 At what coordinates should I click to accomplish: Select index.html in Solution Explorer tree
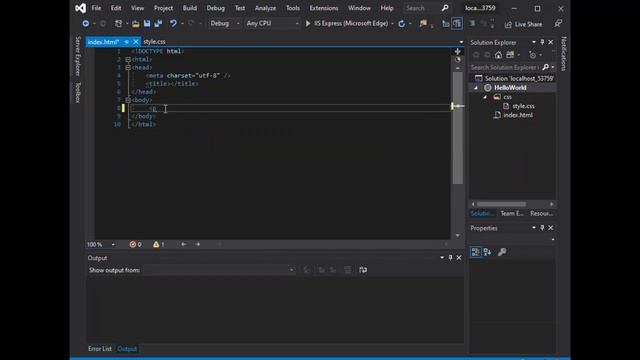[x=518, y=115]
